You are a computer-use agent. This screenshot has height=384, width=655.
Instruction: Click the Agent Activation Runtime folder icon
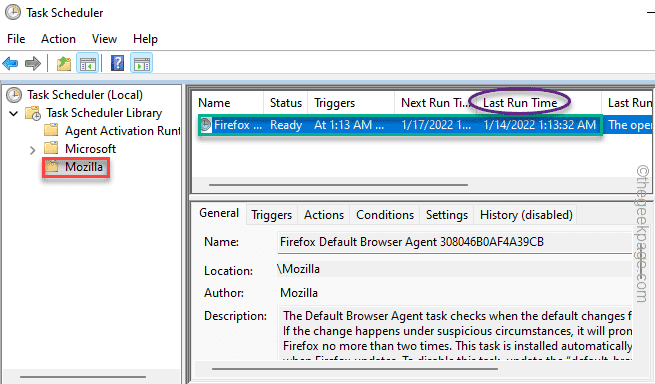tap(51, 130)
